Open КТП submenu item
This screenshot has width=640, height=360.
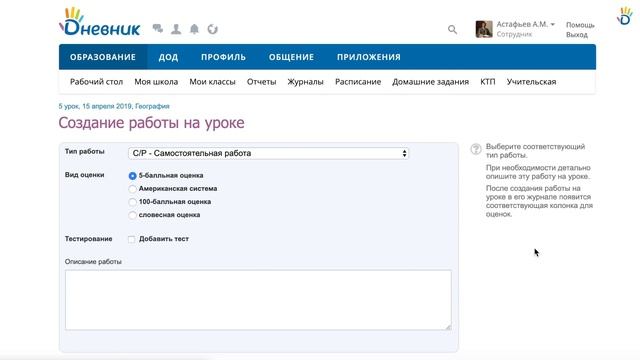click(488, 82)
